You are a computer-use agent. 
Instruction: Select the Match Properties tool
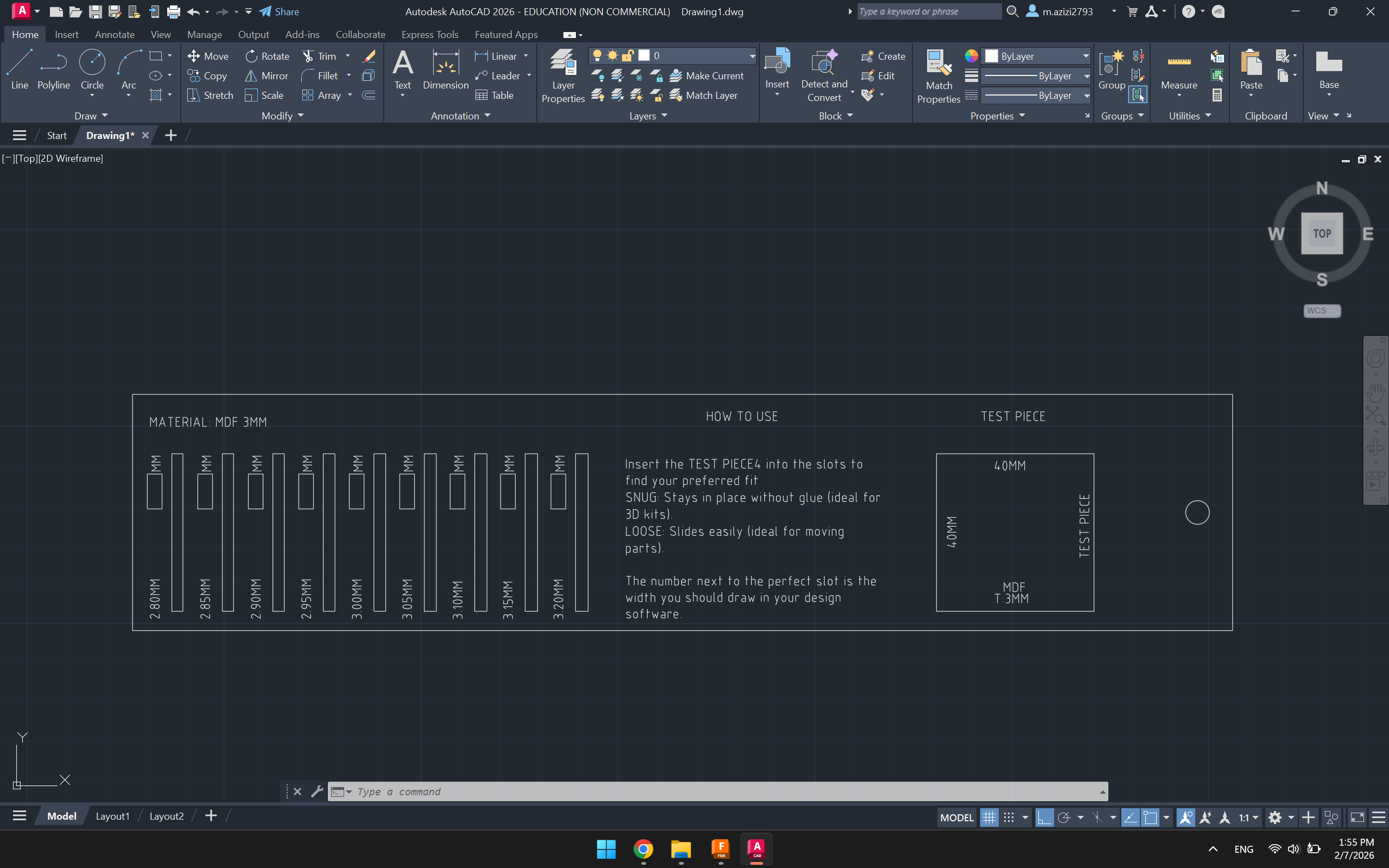coord(937,75)
